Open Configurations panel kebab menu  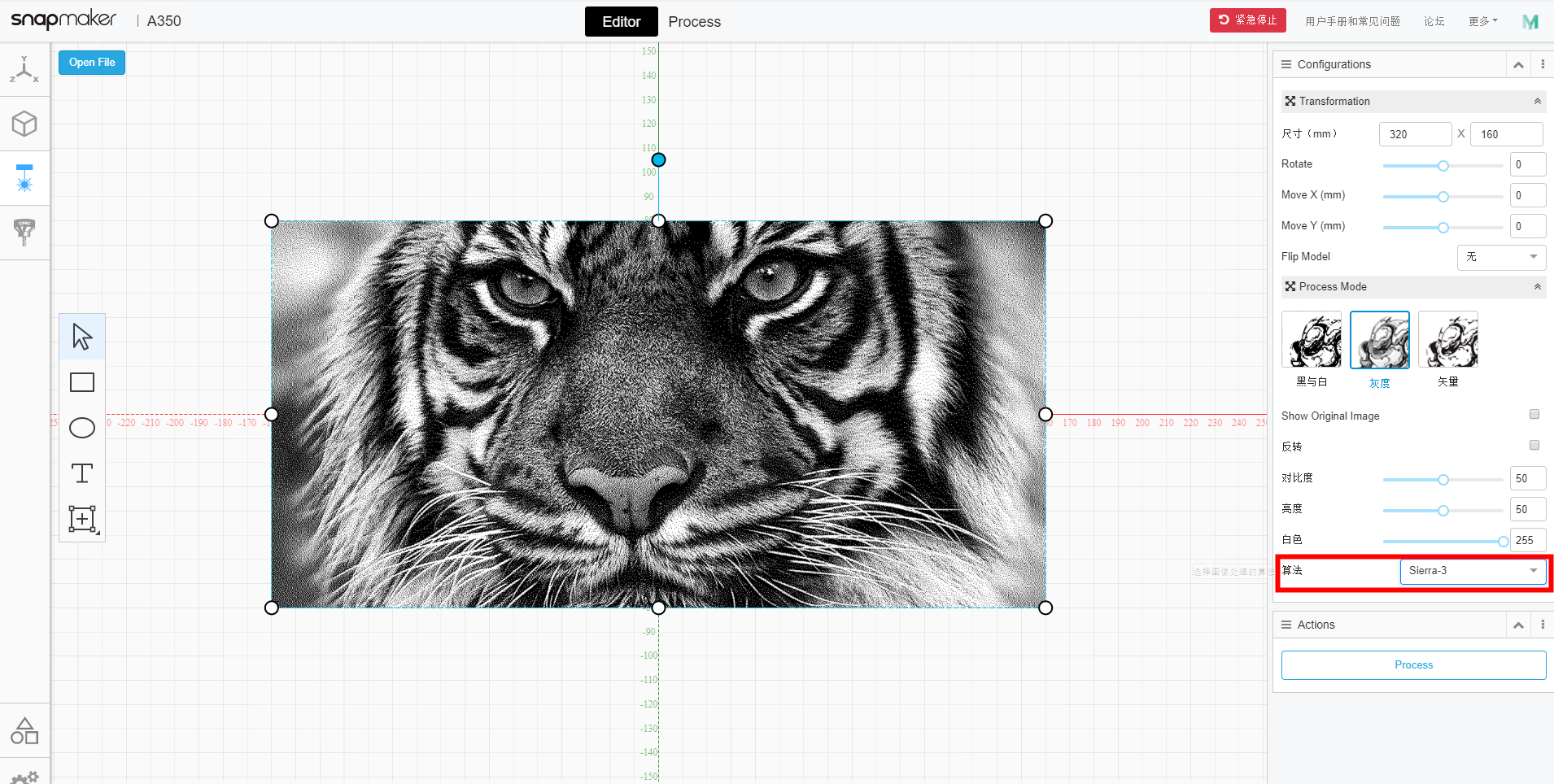coord(1543,64)
